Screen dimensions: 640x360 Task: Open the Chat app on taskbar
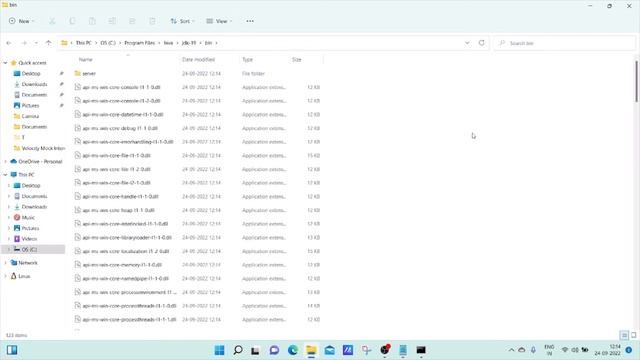click(x=274, y=350)
